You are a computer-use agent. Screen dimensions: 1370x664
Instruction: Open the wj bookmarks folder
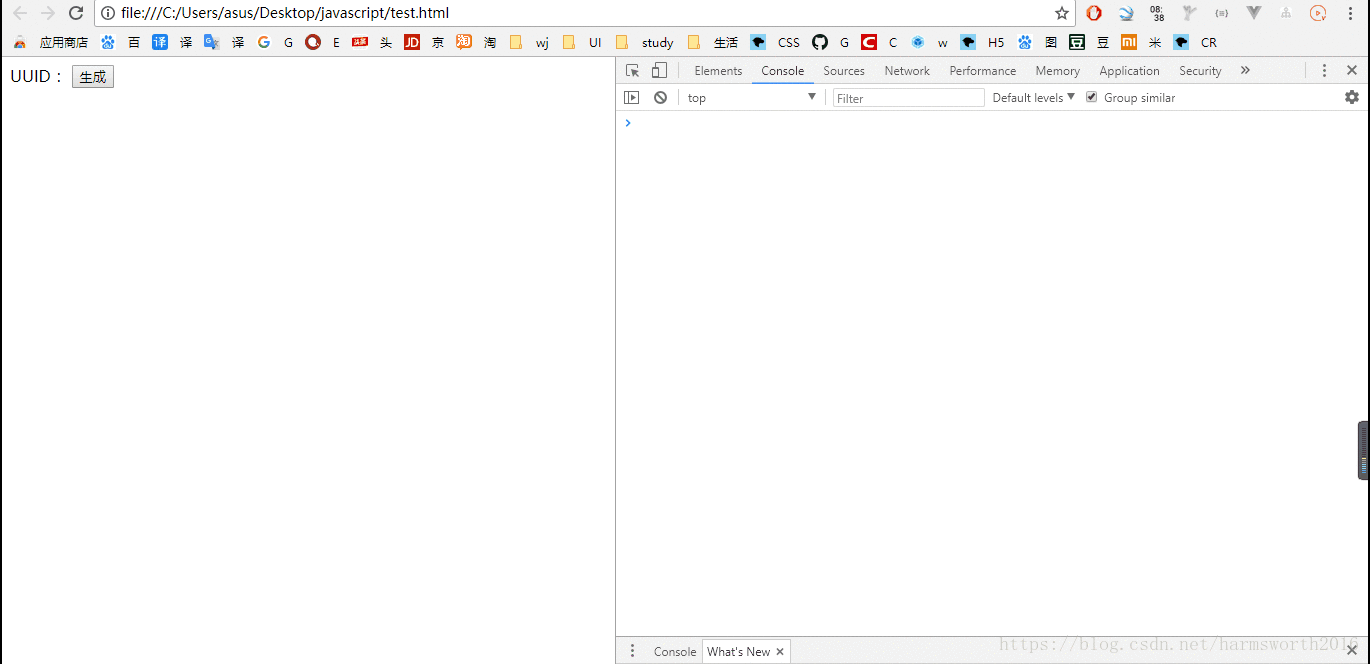(530, 42)
